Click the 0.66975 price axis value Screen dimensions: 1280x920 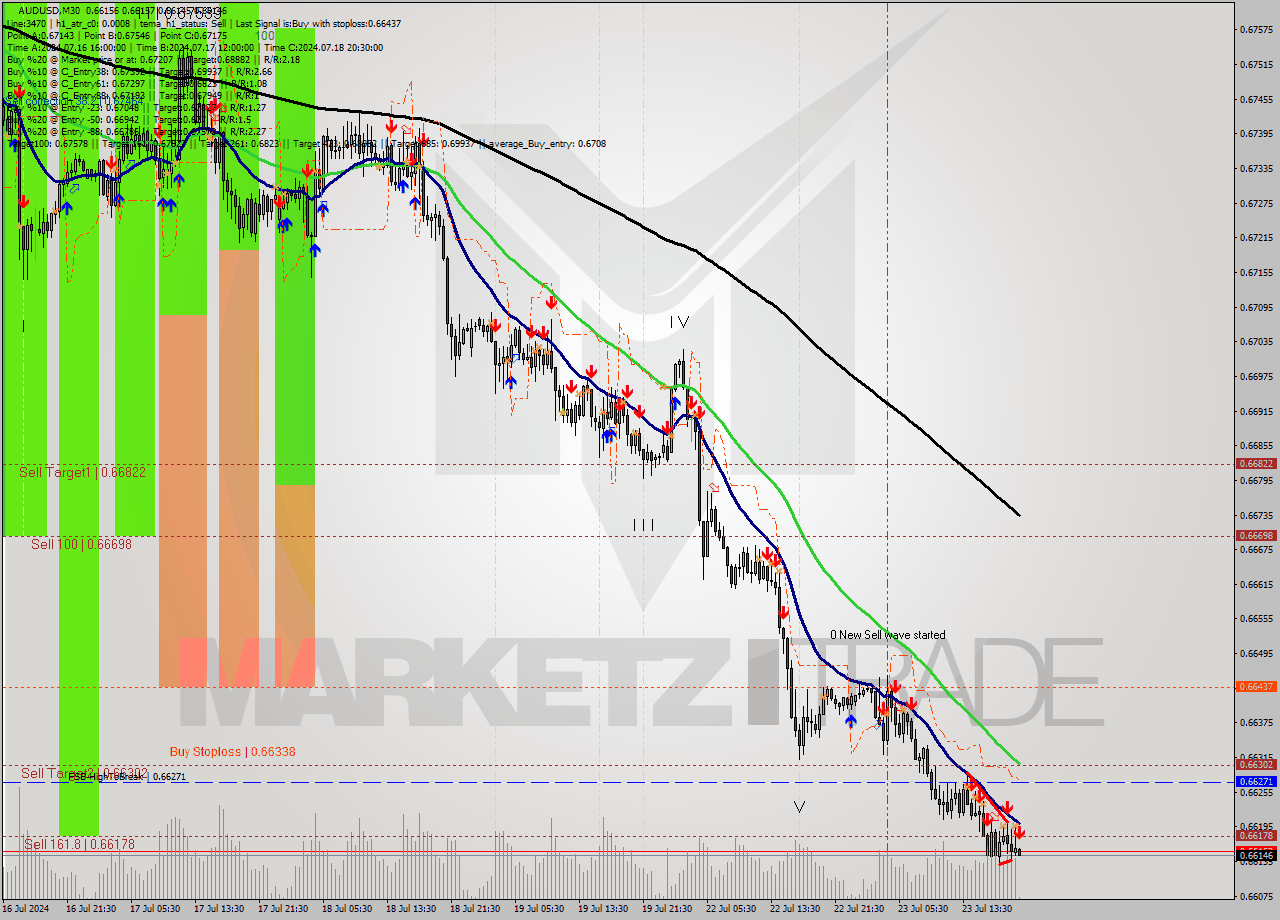point(1256,377)
